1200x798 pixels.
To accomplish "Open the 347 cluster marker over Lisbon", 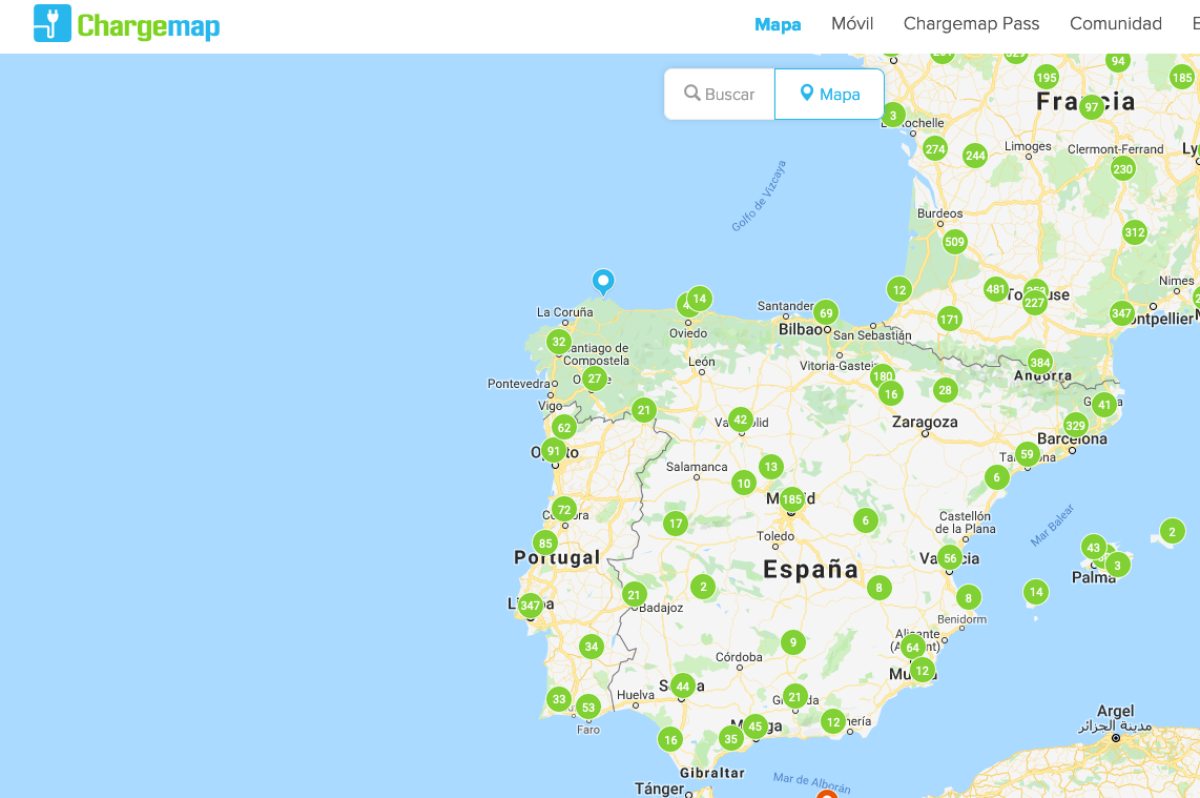I will coord(530,605).
